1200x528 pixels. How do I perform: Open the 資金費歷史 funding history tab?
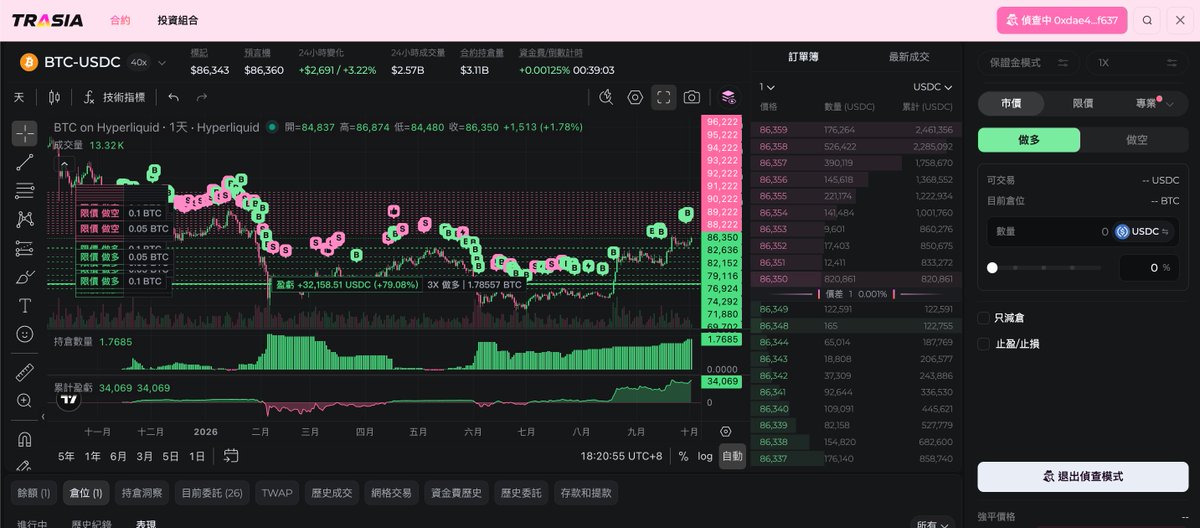point(456,492)
